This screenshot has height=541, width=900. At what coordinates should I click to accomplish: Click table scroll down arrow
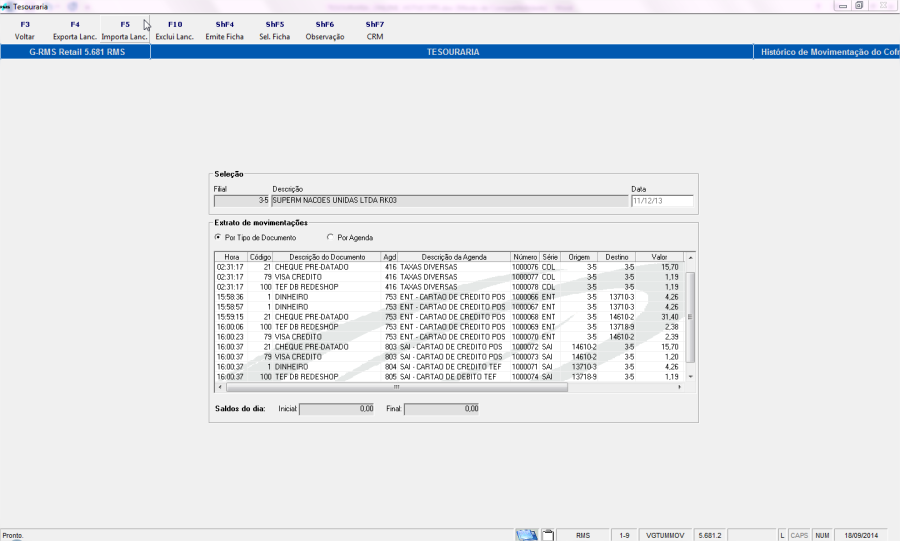click(690, 377)
